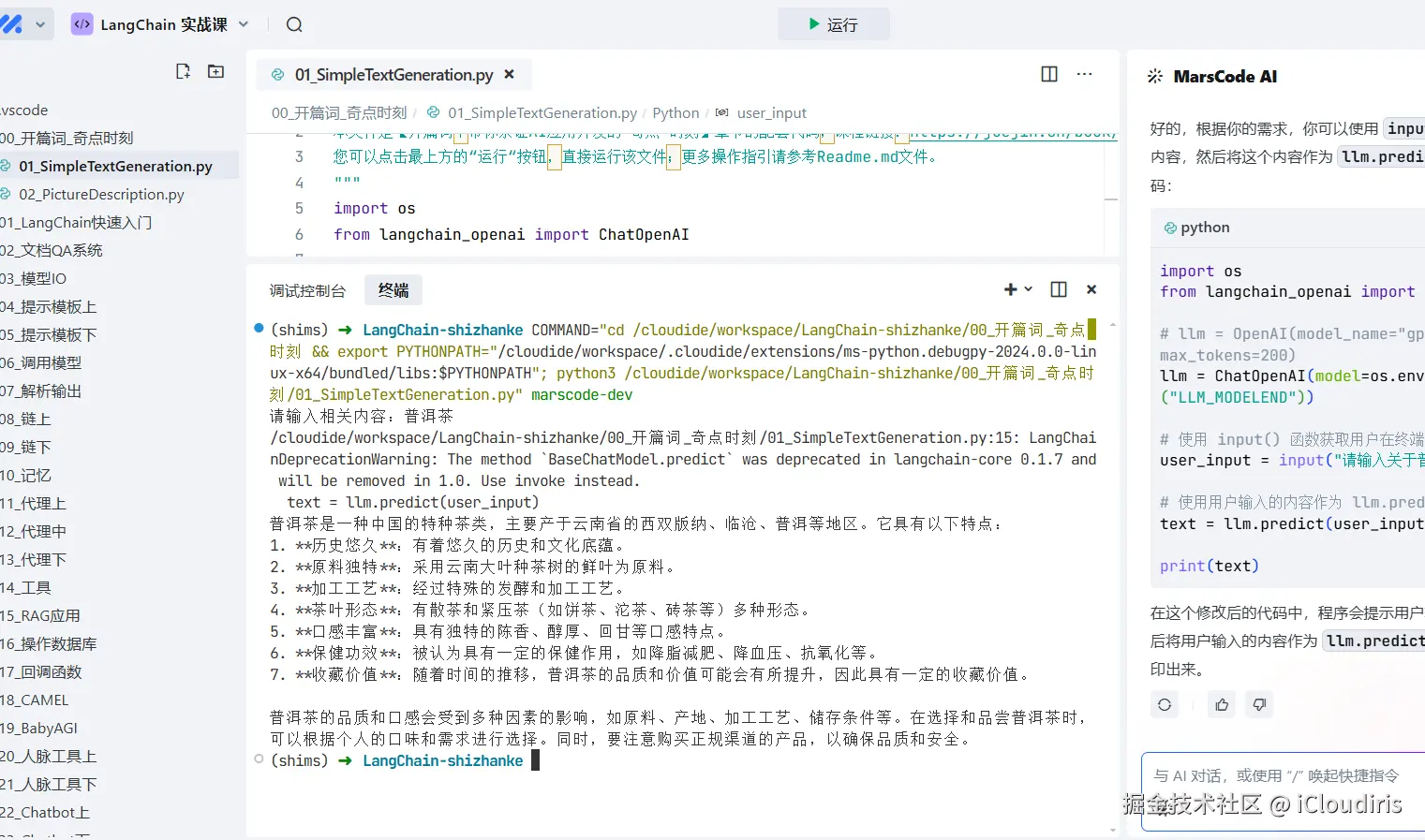Open the search icon in the top bar
This screenshot has width=1425, height=840.
click(293, 24)
